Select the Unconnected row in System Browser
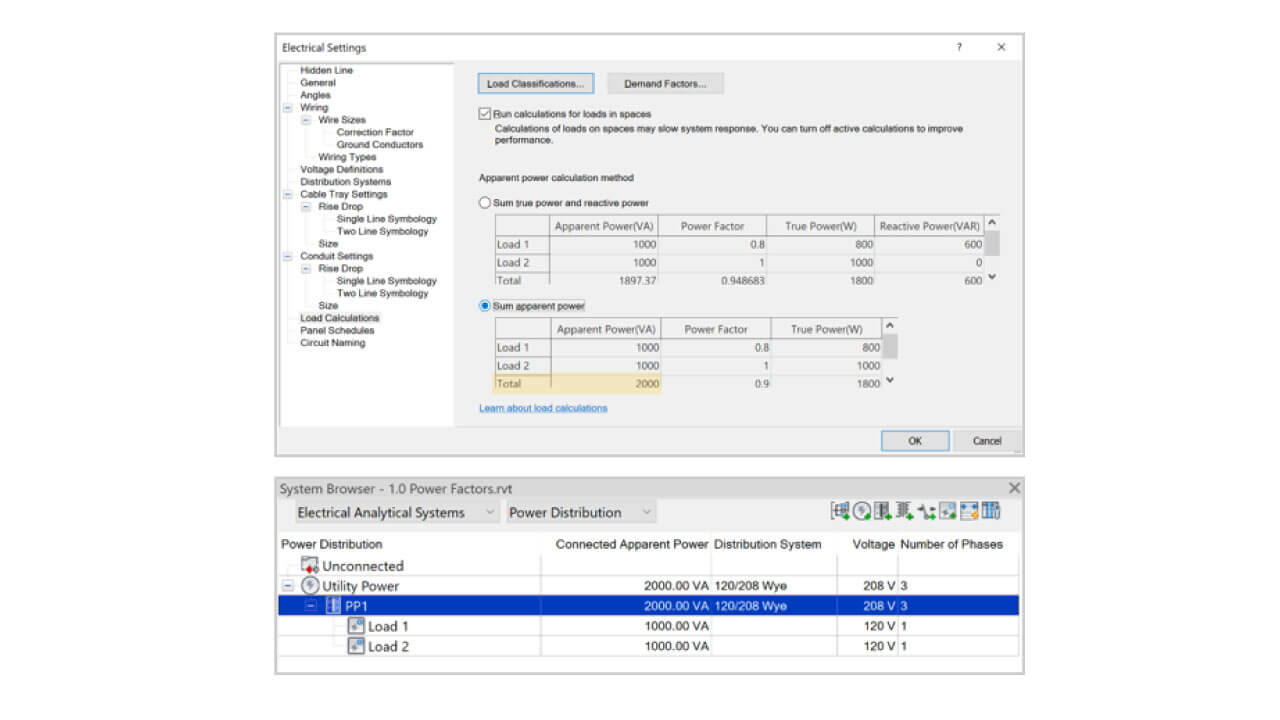This screenshot has height=720, width=1280. (648, 565)
